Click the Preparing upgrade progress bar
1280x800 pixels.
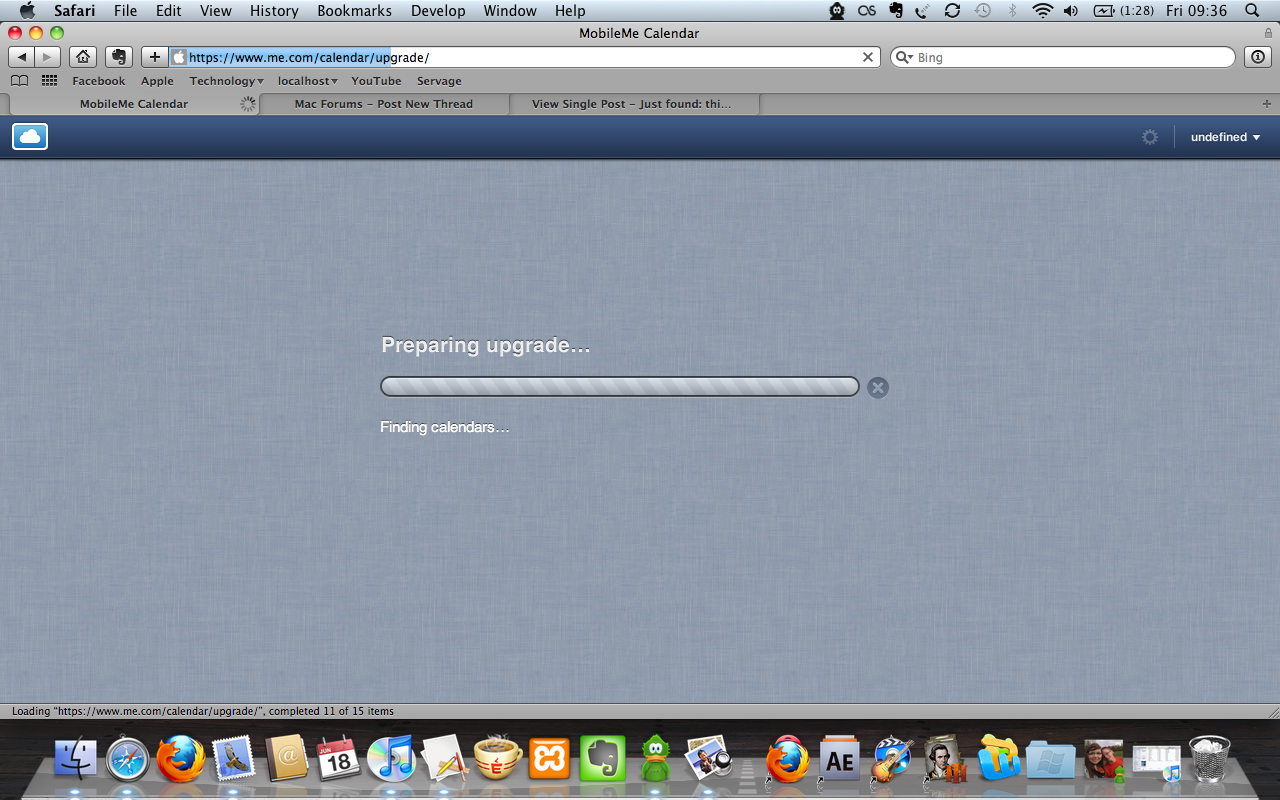(620, 387)
